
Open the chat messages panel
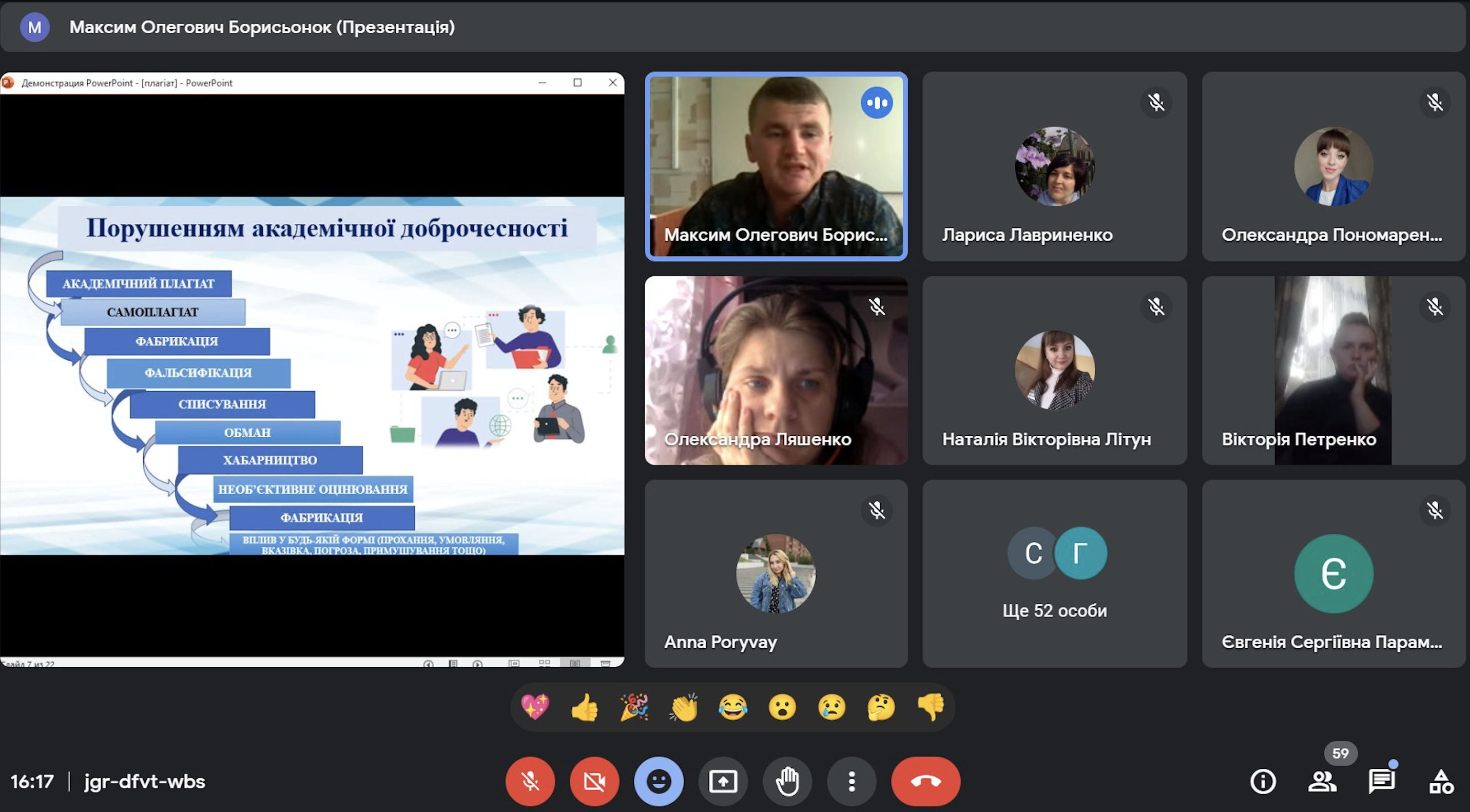point(1381,781)
